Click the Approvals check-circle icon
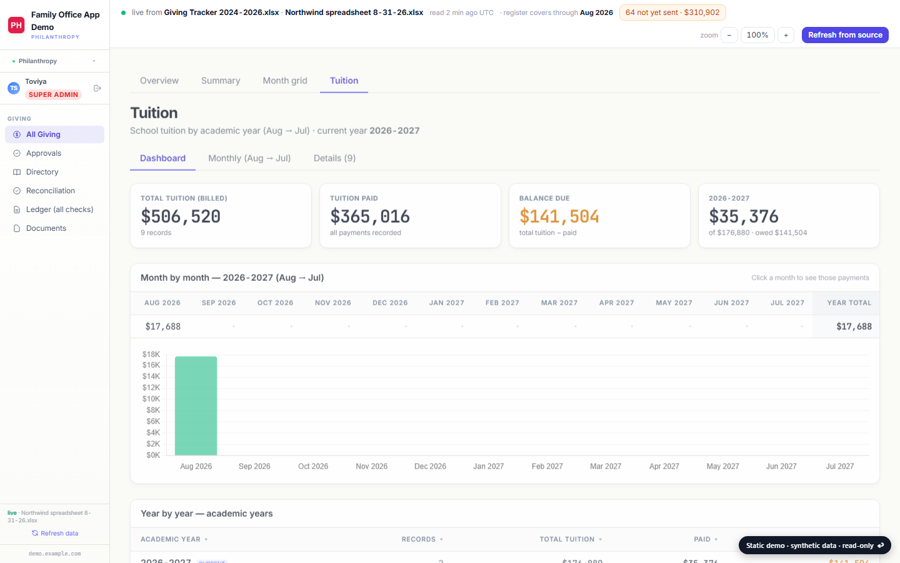900x563 pixels. click(17, 153)
